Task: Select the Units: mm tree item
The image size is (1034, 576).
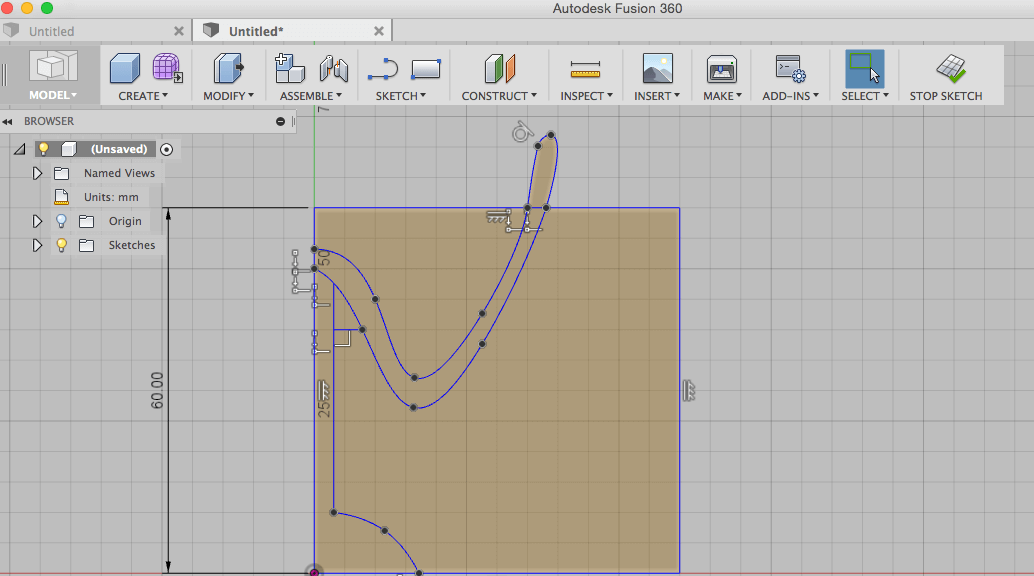Action: point(111,197)
